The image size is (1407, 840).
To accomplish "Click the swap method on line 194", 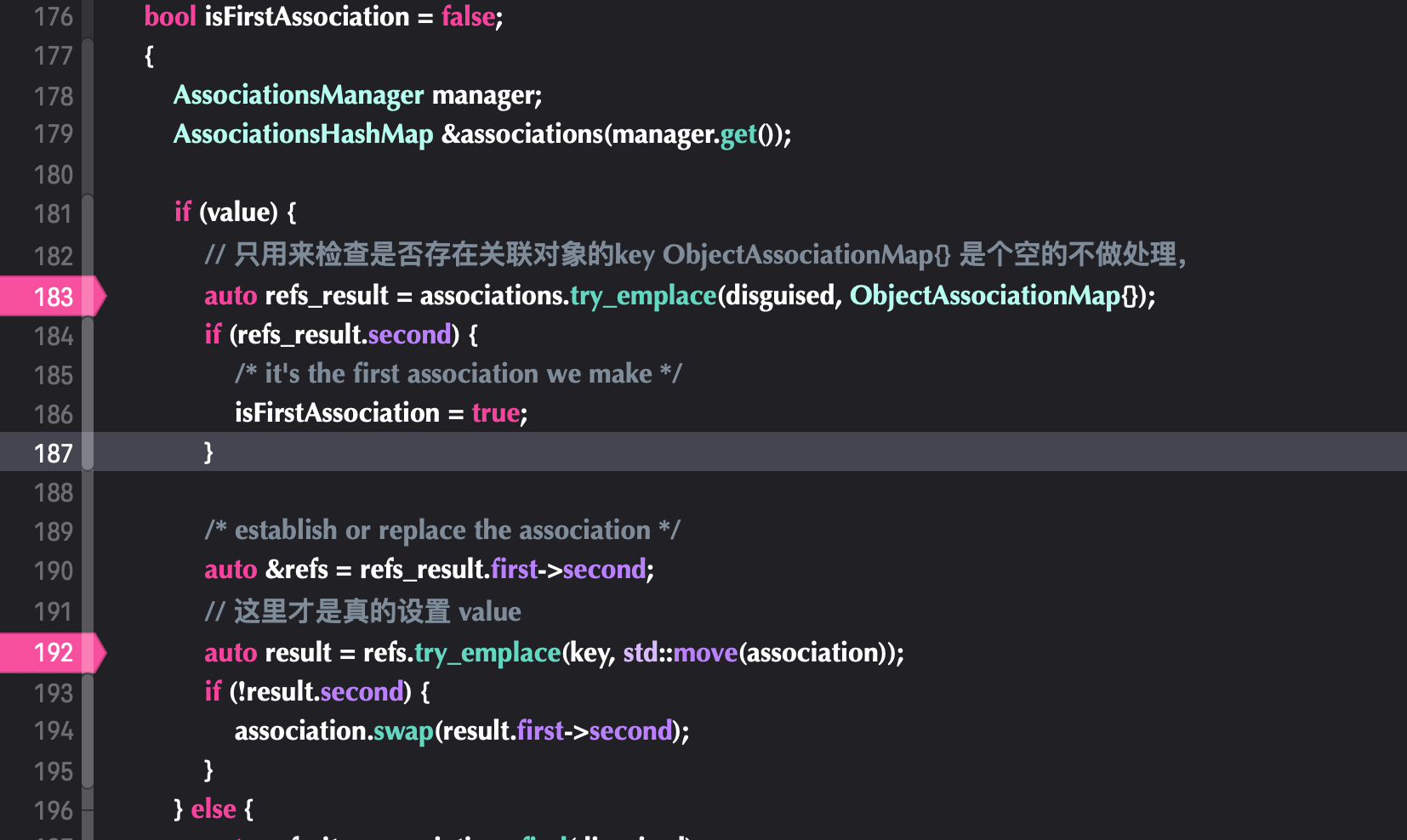I will pos(404,731).
